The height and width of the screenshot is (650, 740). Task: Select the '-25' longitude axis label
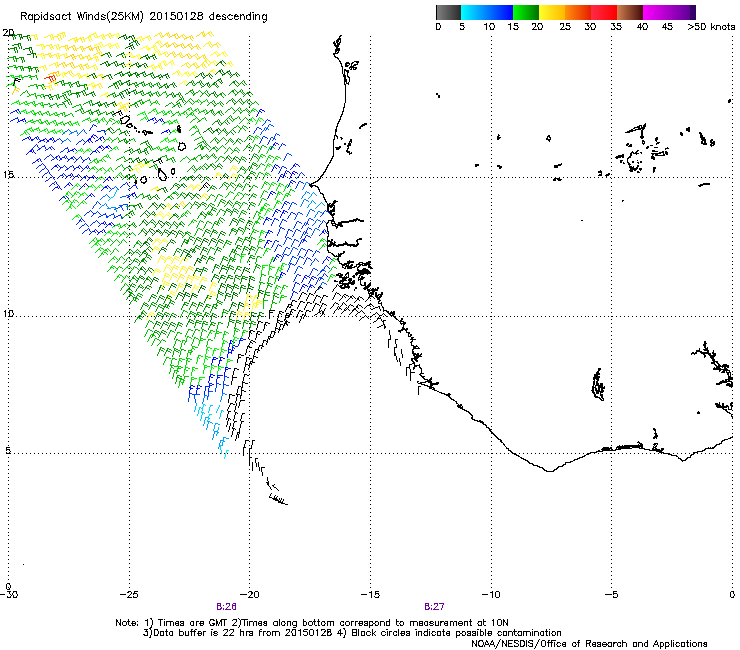(x=129, y=595)
